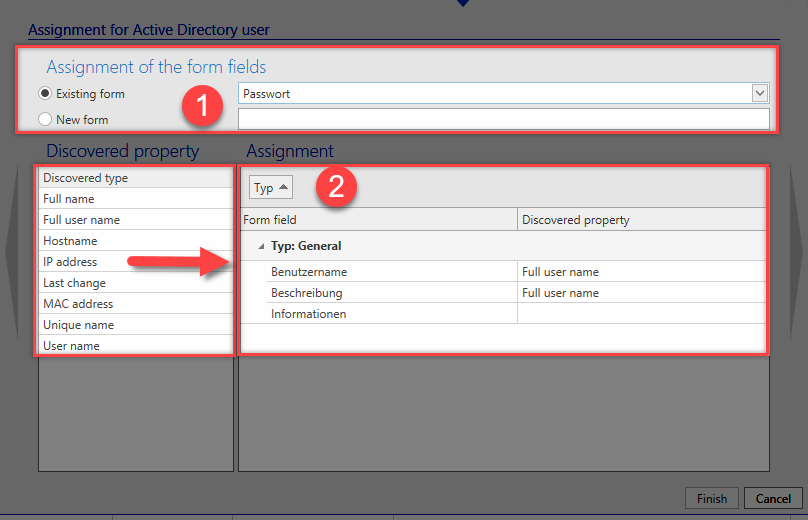Select User name property row
This screenshot has height=520, width=808.
click(136, 345)
